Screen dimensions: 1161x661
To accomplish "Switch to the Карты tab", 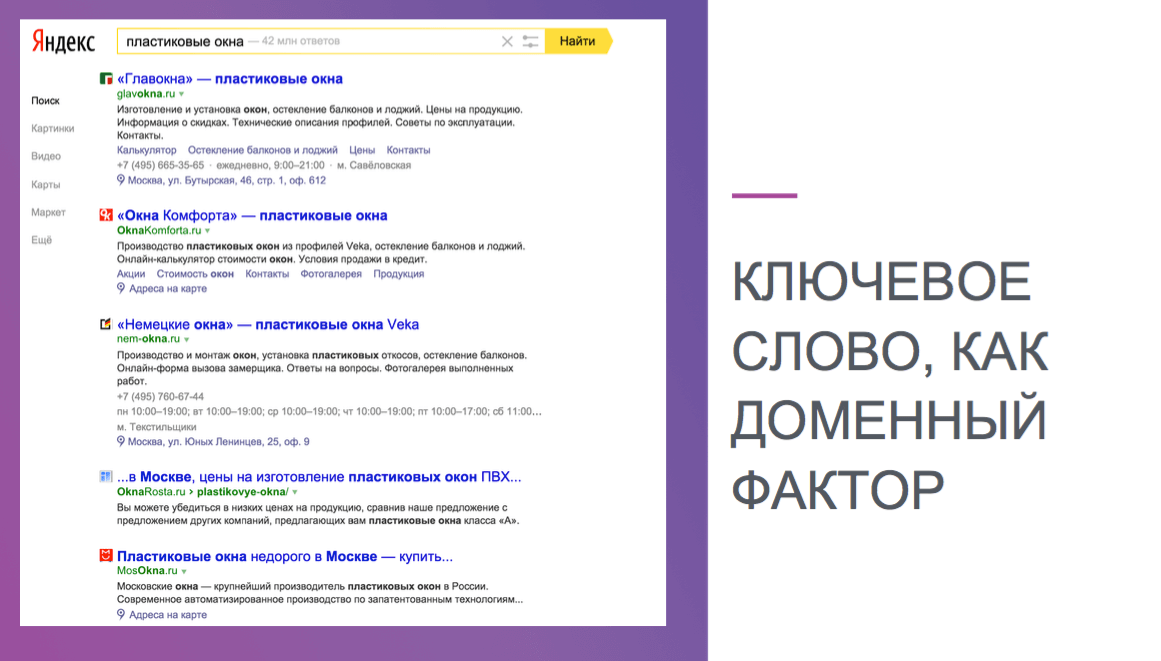I will tap(46, 184).
